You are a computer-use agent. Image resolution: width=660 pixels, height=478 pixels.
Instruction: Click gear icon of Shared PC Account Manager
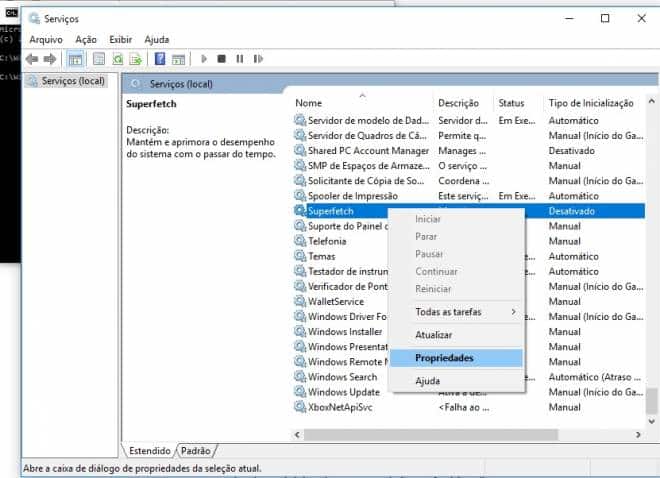click(x=300, y=150)
